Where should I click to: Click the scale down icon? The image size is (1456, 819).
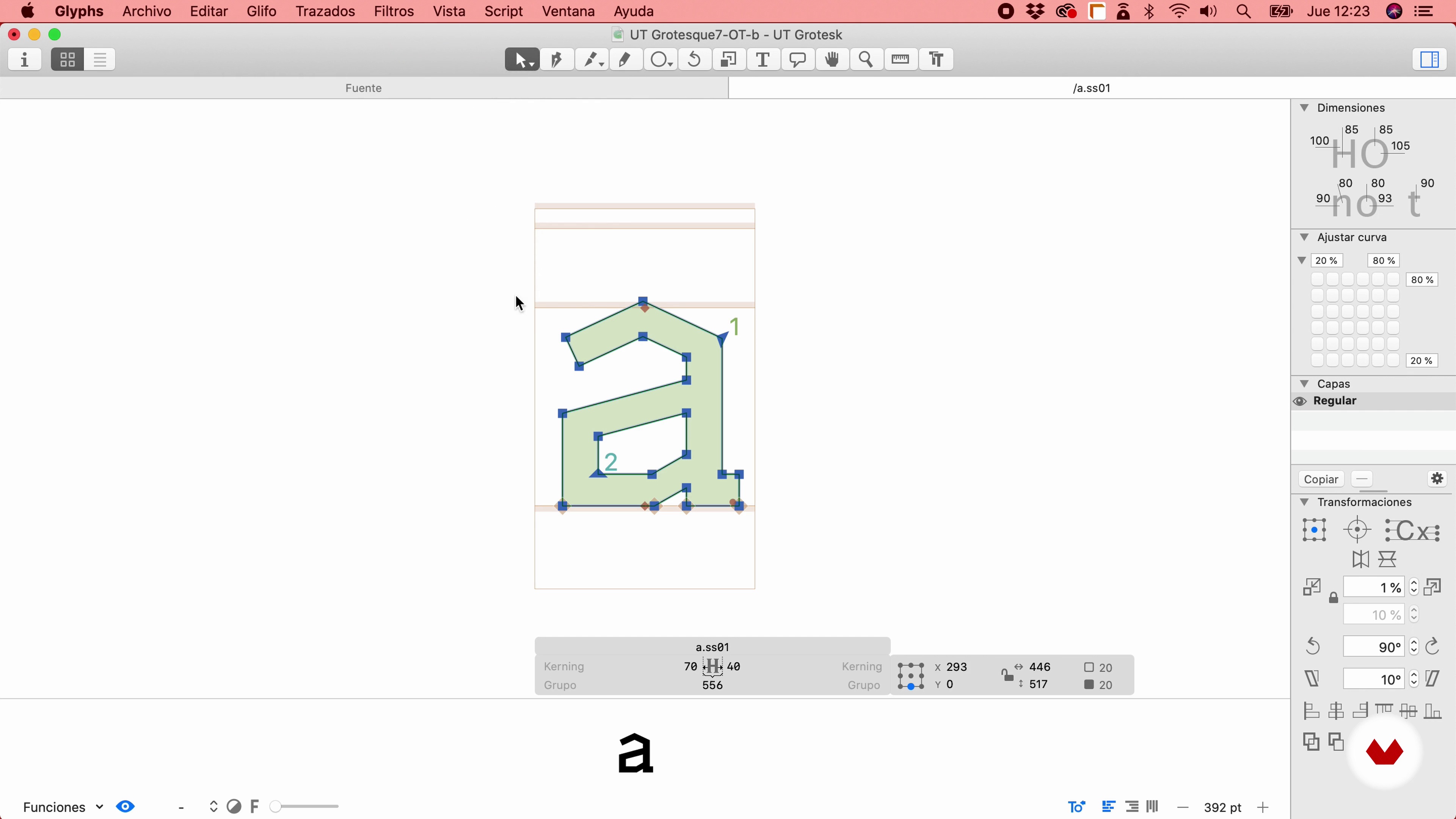[1312, 587]
